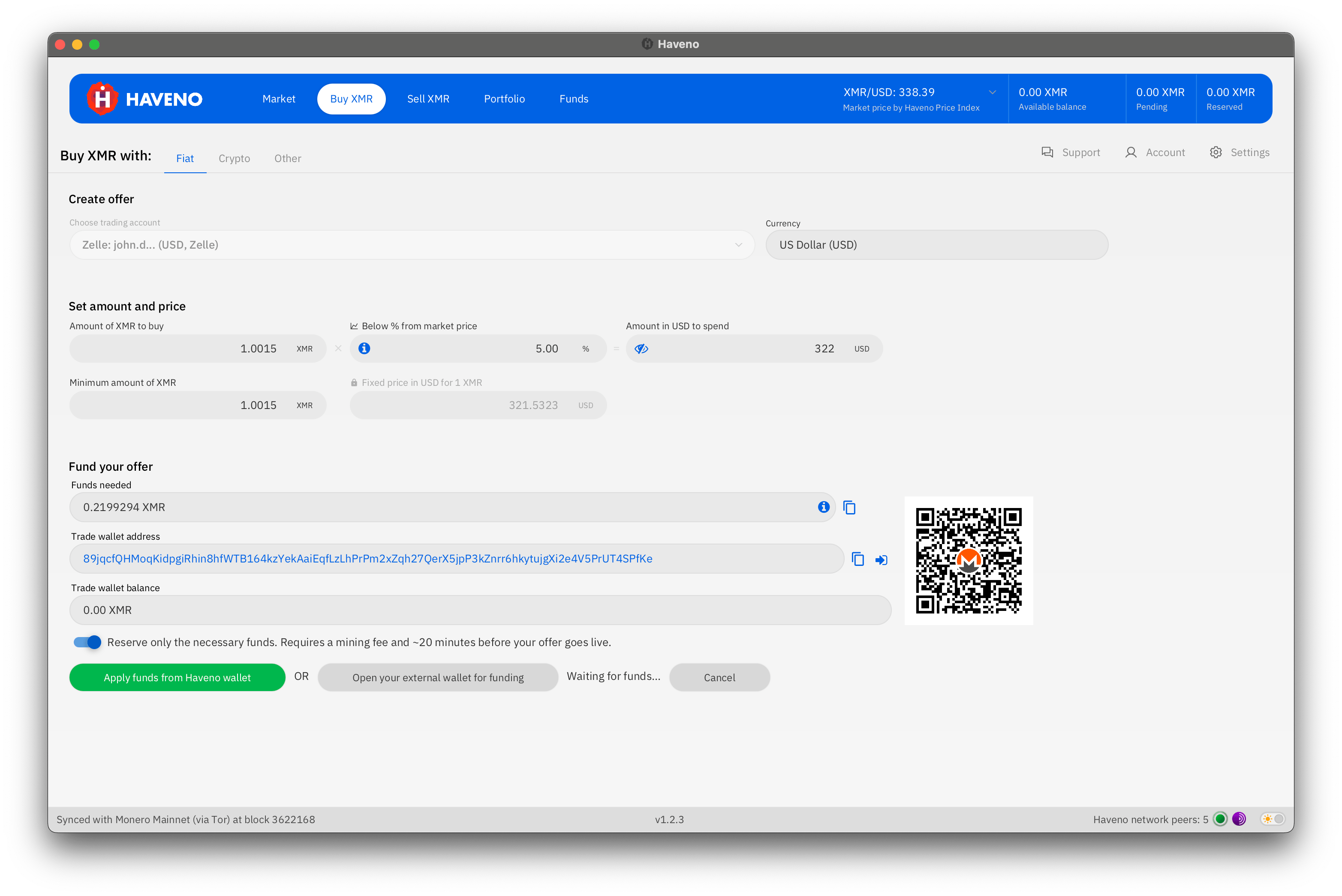Image resolution: width=1342 pixels, height=896 pixels.
Task: Click the Haveno logo icon
Action: coord(102,99)
